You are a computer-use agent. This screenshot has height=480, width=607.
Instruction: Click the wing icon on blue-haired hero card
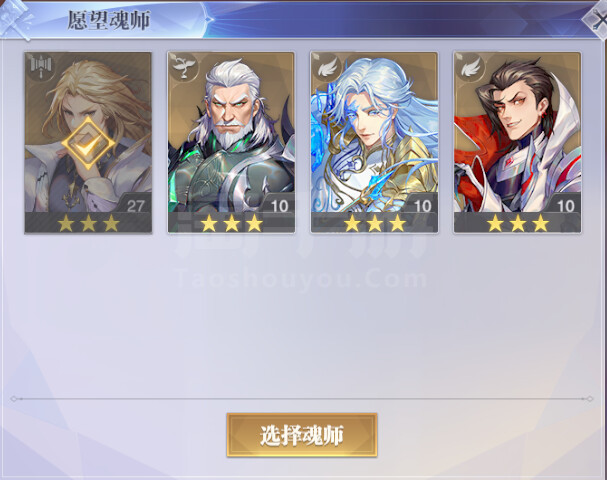(x=327, y=68)
